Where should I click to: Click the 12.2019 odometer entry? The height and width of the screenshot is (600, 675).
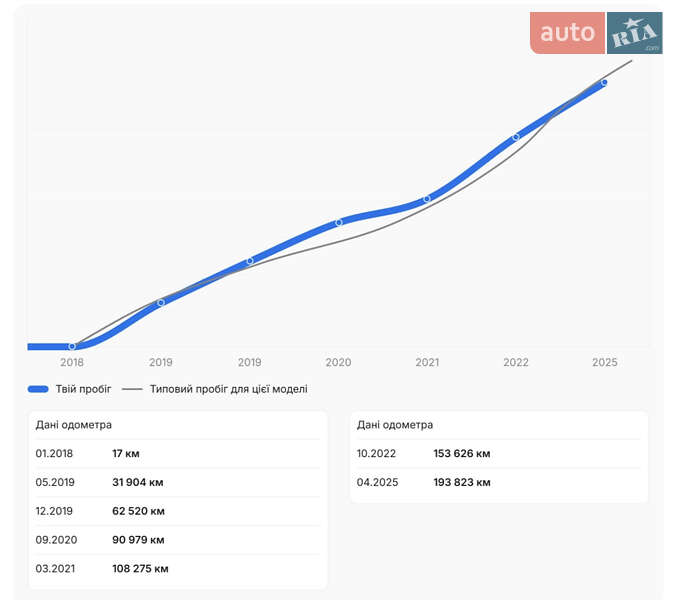[x=177, y=511]
